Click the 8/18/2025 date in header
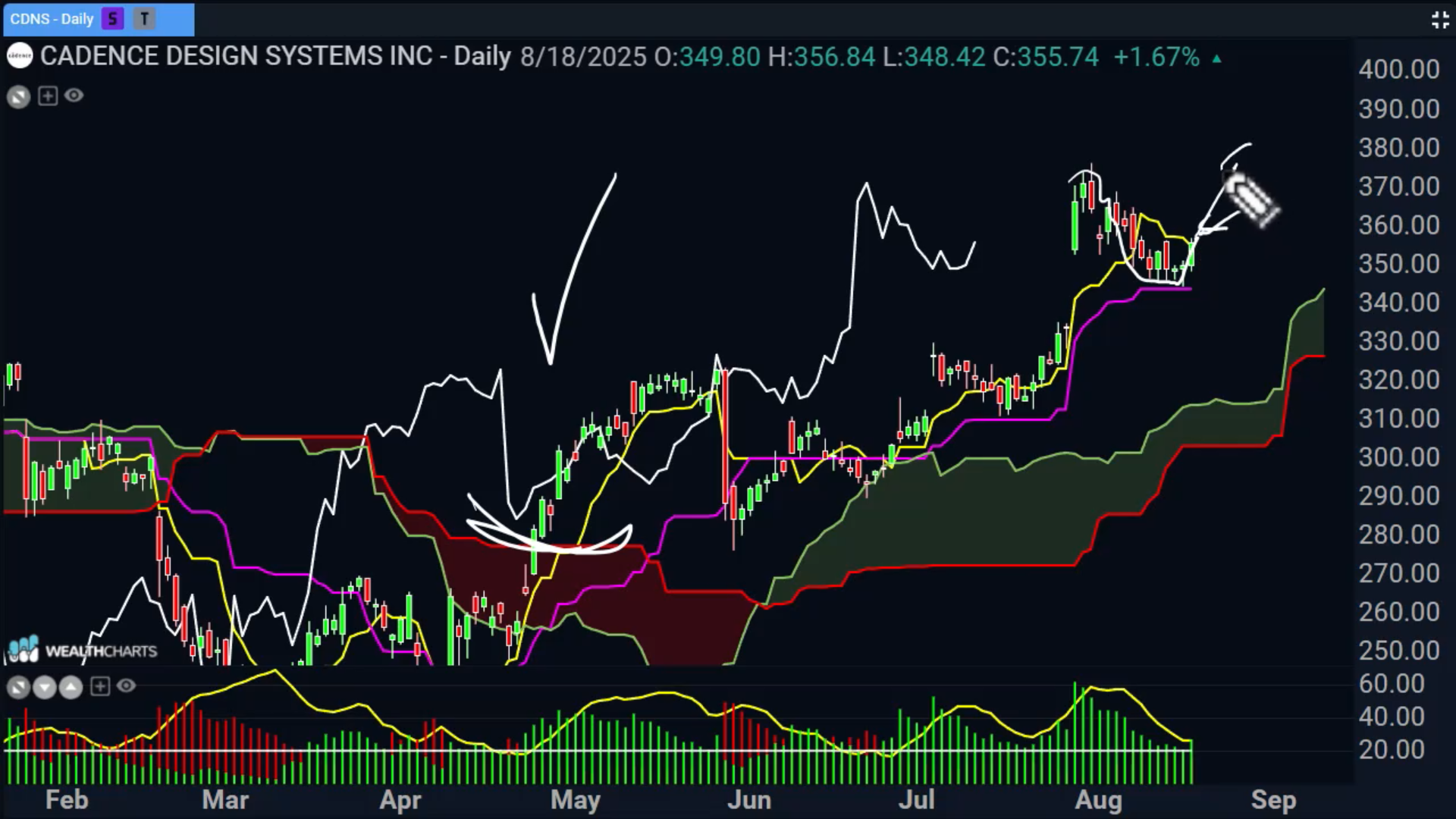 (x=583, y=57)
